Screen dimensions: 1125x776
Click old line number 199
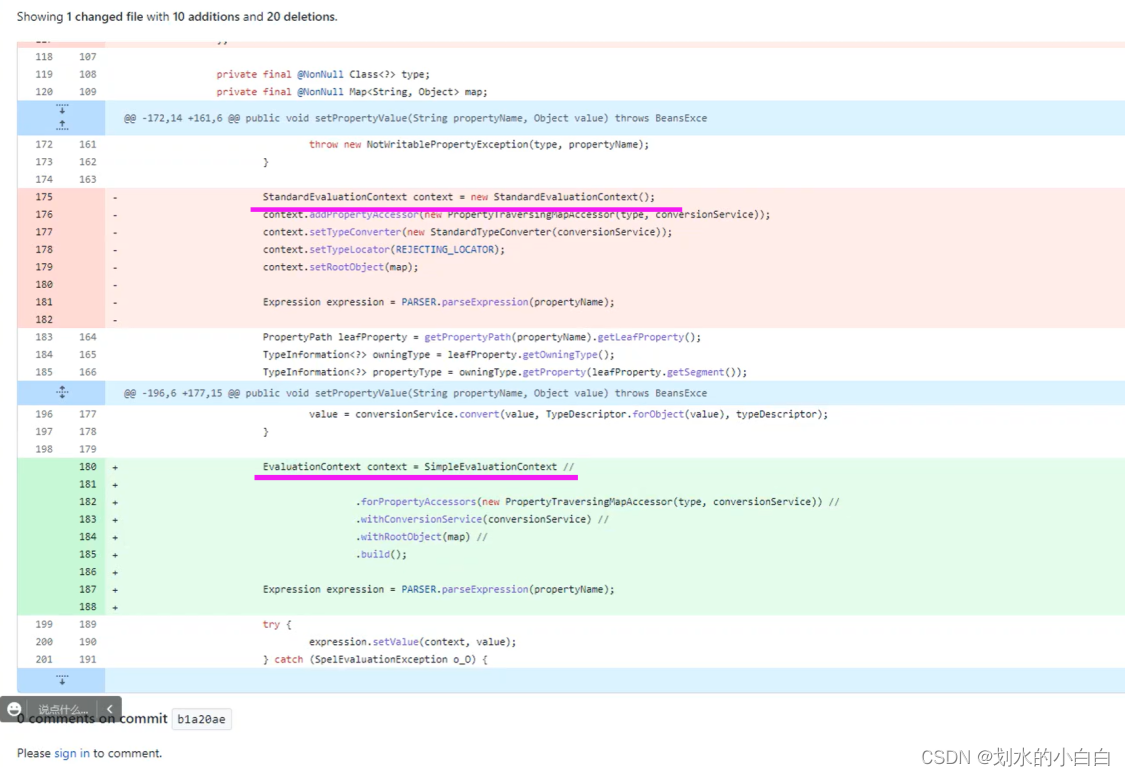pyautogui.click(x=44, y=625)
